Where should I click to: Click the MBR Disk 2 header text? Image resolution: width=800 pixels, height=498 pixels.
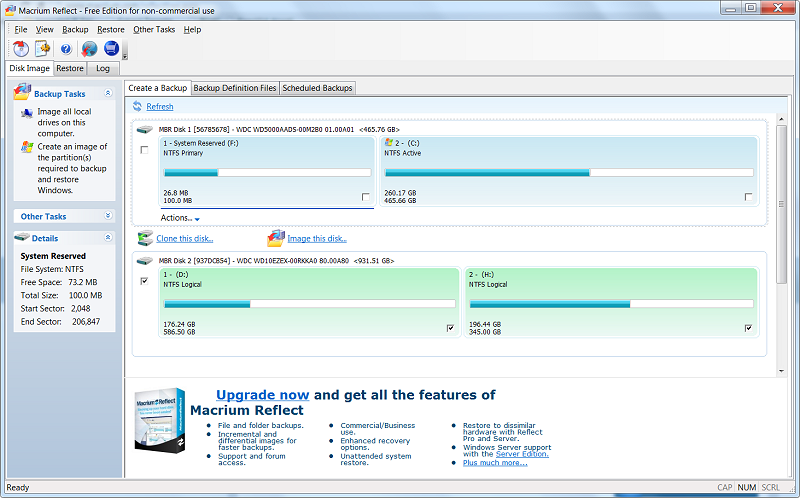click(276, 261)
